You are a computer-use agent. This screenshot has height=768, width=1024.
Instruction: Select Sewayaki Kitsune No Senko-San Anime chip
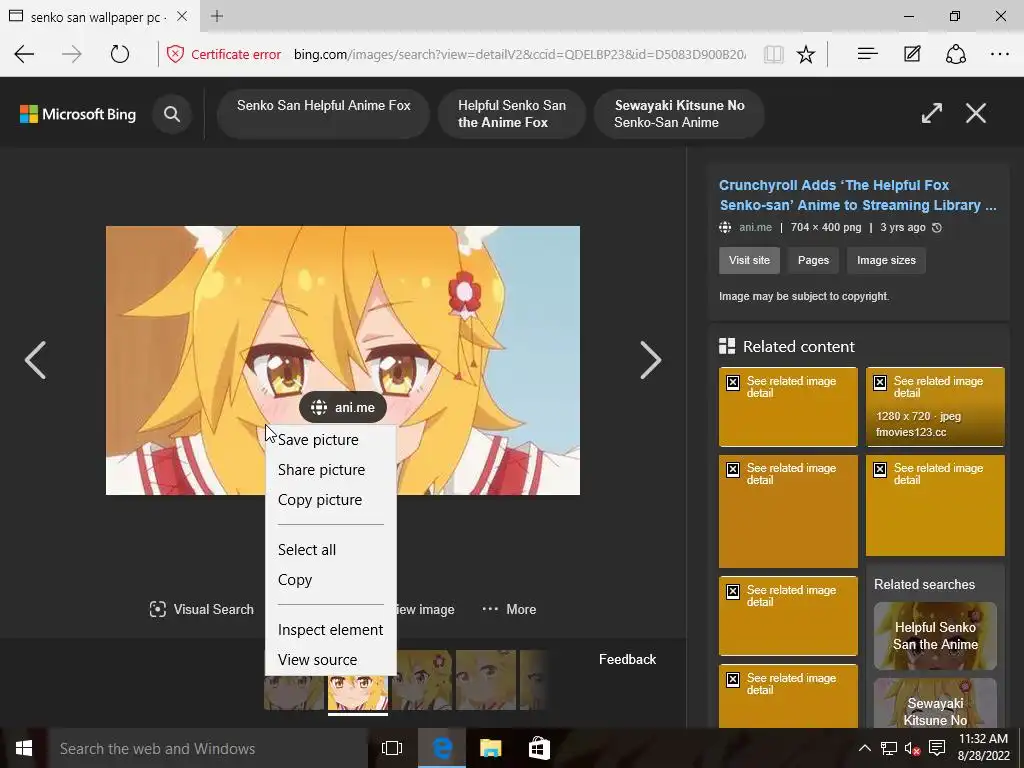[679, 114]
